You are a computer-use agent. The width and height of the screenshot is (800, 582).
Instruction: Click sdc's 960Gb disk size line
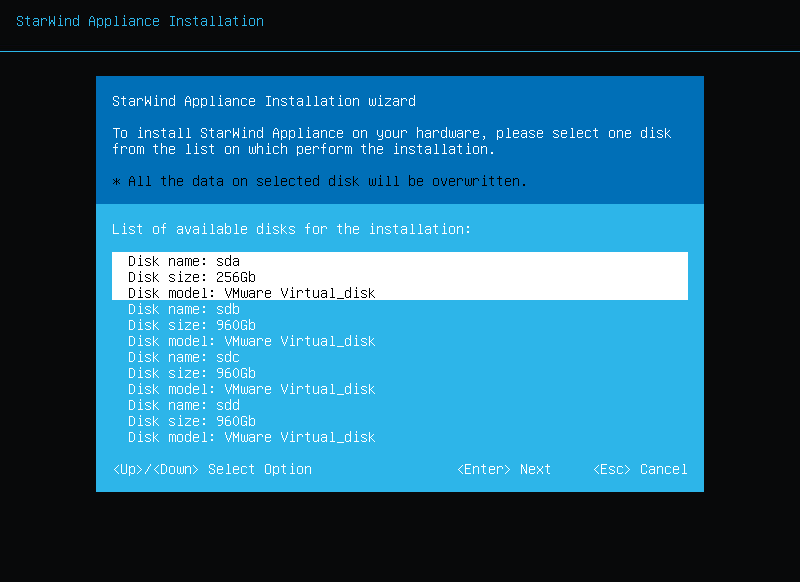192,373
